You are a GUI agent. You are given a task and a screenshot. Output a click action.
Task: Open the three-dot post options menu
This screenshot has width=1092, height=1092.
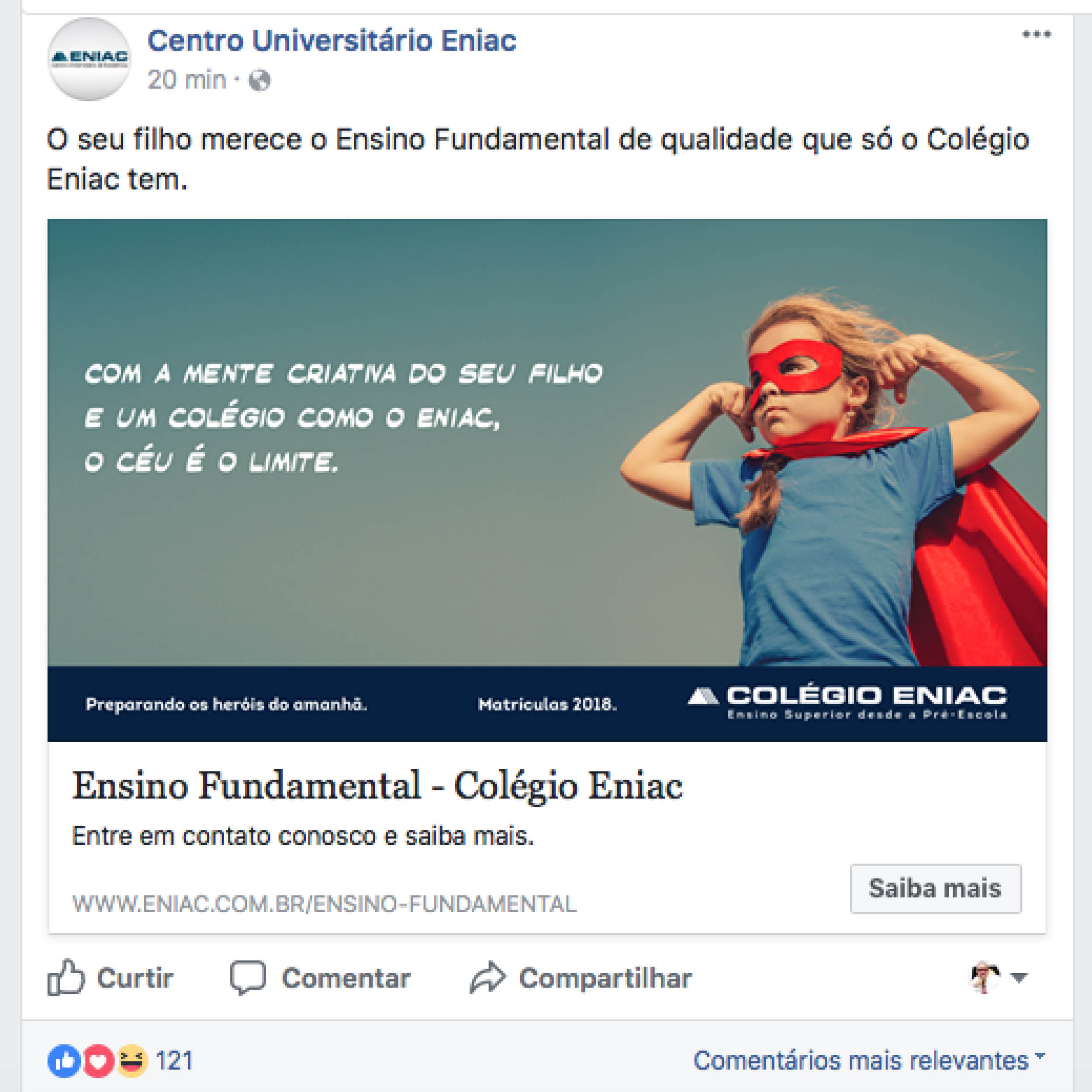[x=1037, y=35]
